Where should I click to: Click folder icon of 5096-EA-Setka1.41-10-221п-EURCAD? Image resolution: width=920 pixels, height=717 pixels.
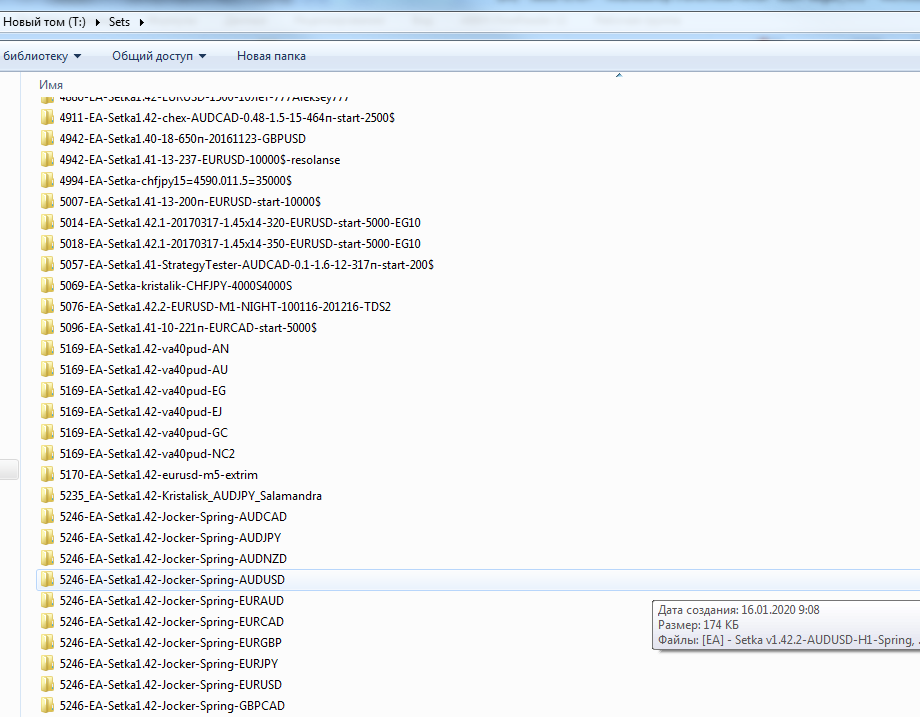48,328
